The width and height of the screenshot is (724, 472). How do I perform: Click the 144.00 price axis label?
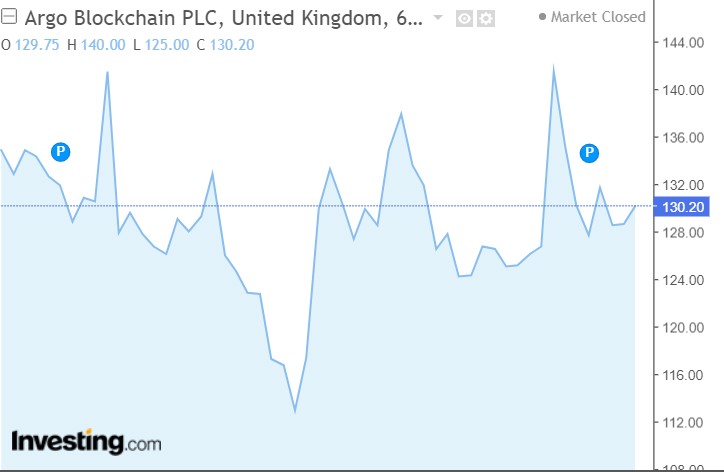683,43
